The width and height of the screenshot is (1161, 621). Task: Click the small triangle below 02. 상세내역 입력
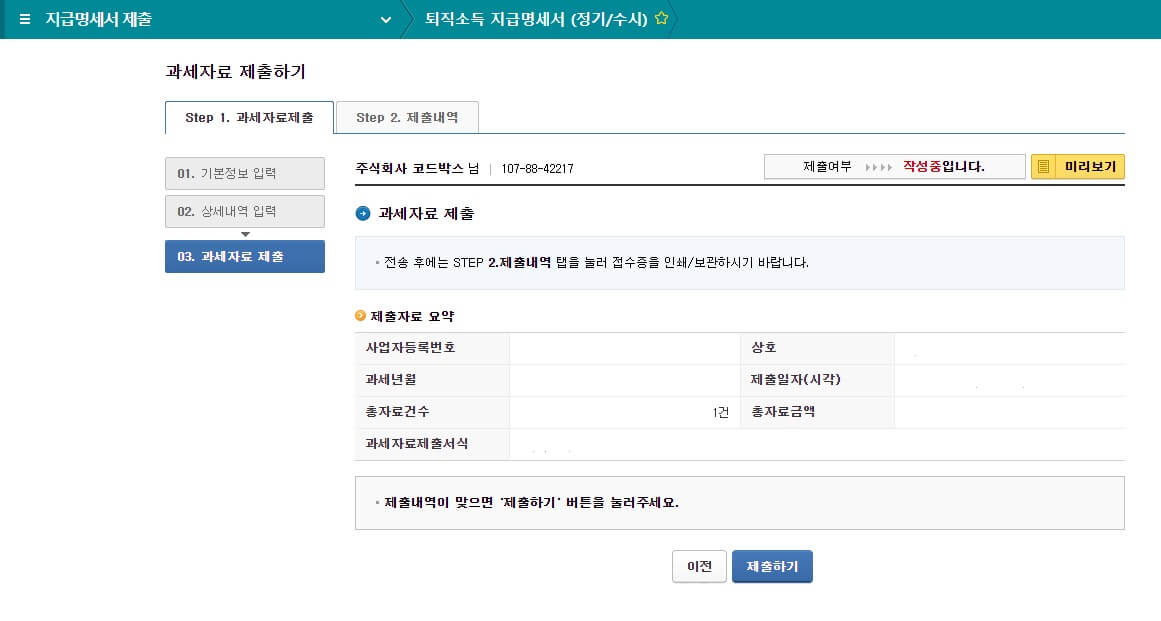tap(245, 234)
